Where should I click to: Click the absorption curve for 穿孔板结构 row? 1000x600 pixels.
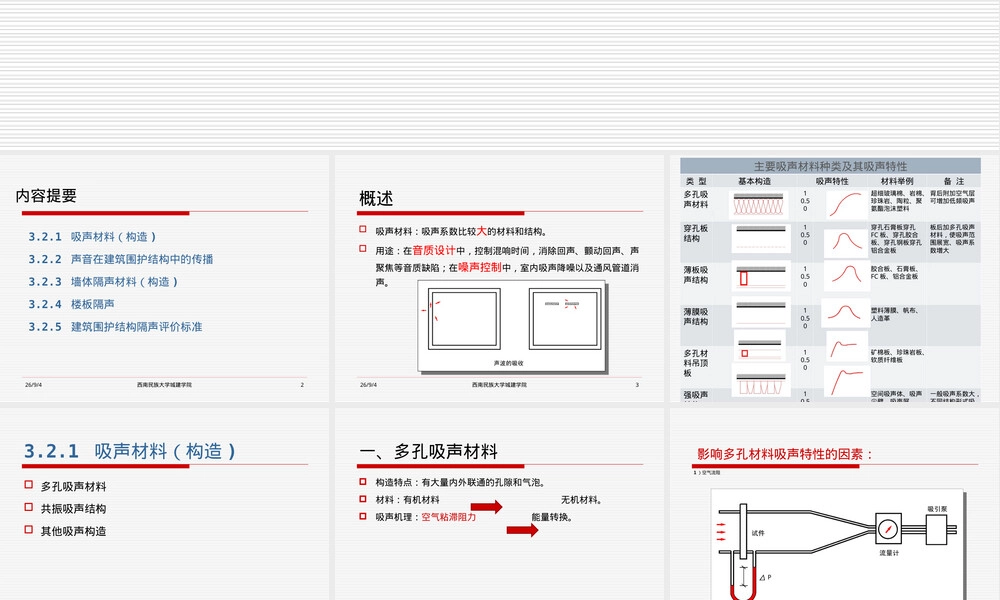coord(846,244)
